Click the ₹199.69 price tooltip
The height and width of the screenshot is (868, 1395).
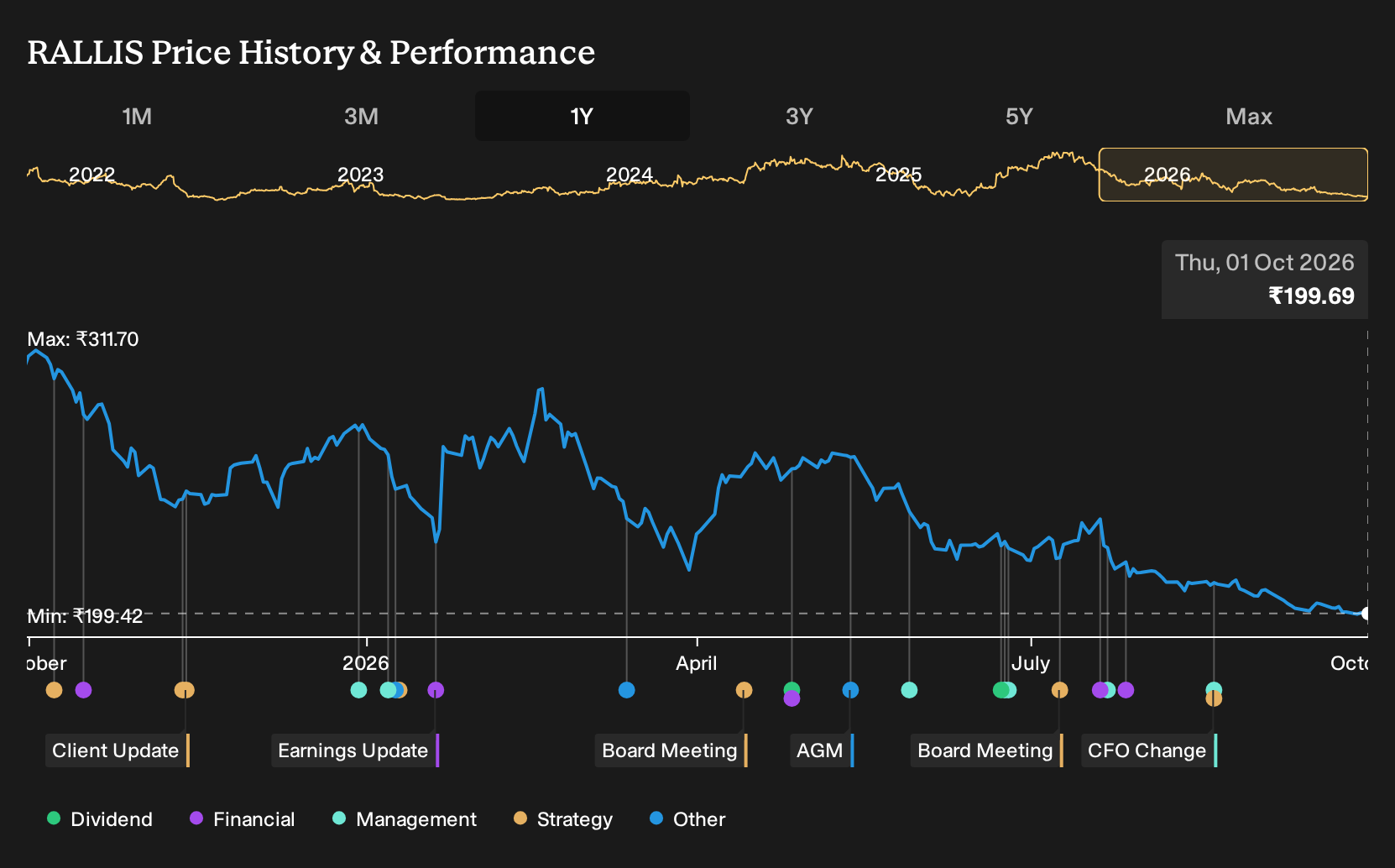tap(1264, 280)
